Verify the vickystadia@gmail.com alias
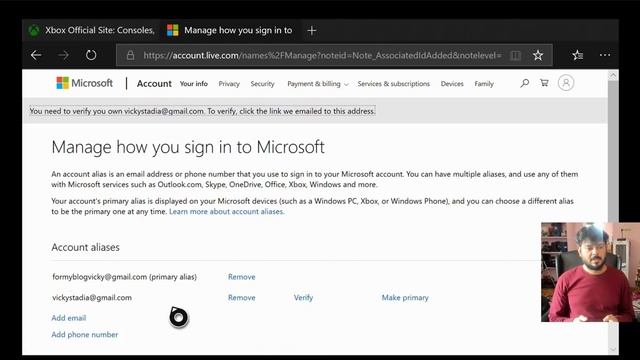This screenshot has height=360, width=640. (303, 298)
